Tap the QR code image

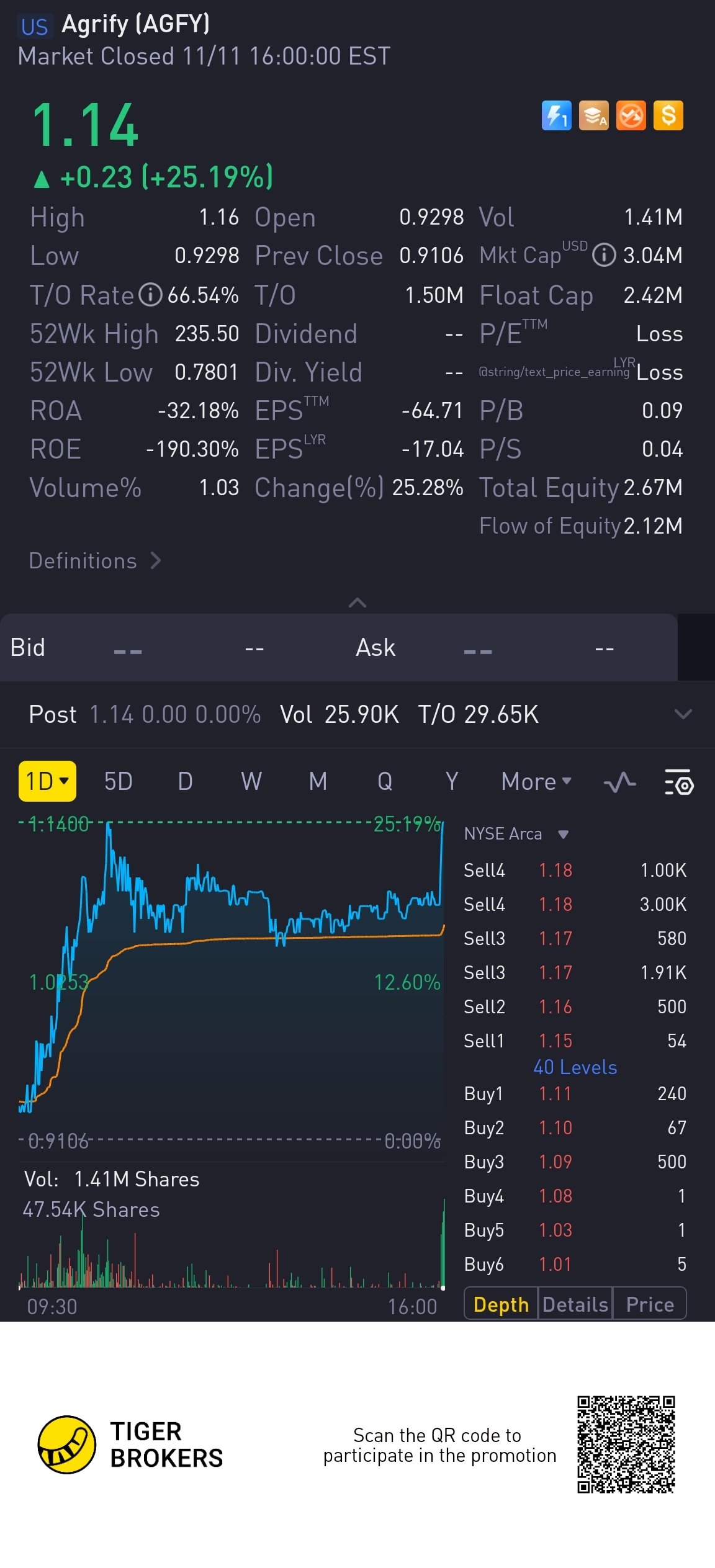click(x=626, y=1445)
